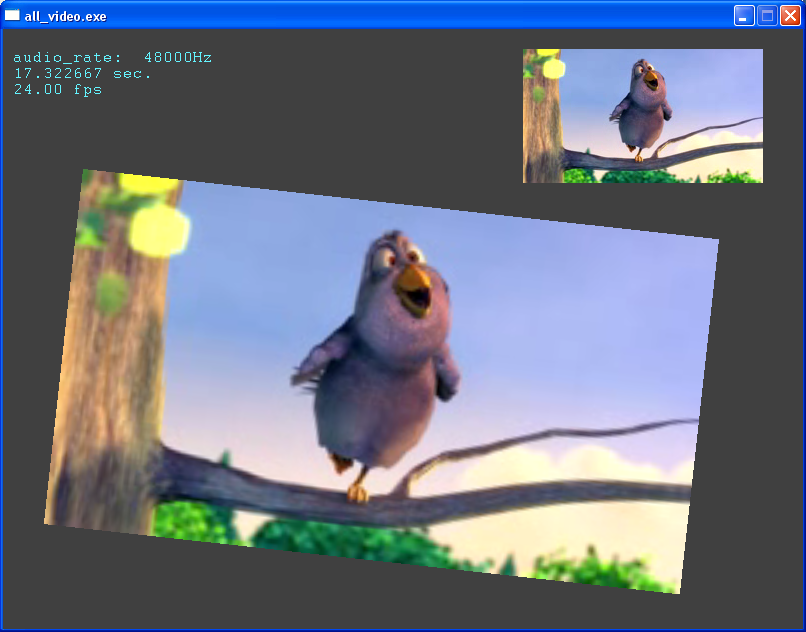This screenshot has width=806, height=632.
Task: Maximize the all_video.exe window
Action: [x=767, y=16]
